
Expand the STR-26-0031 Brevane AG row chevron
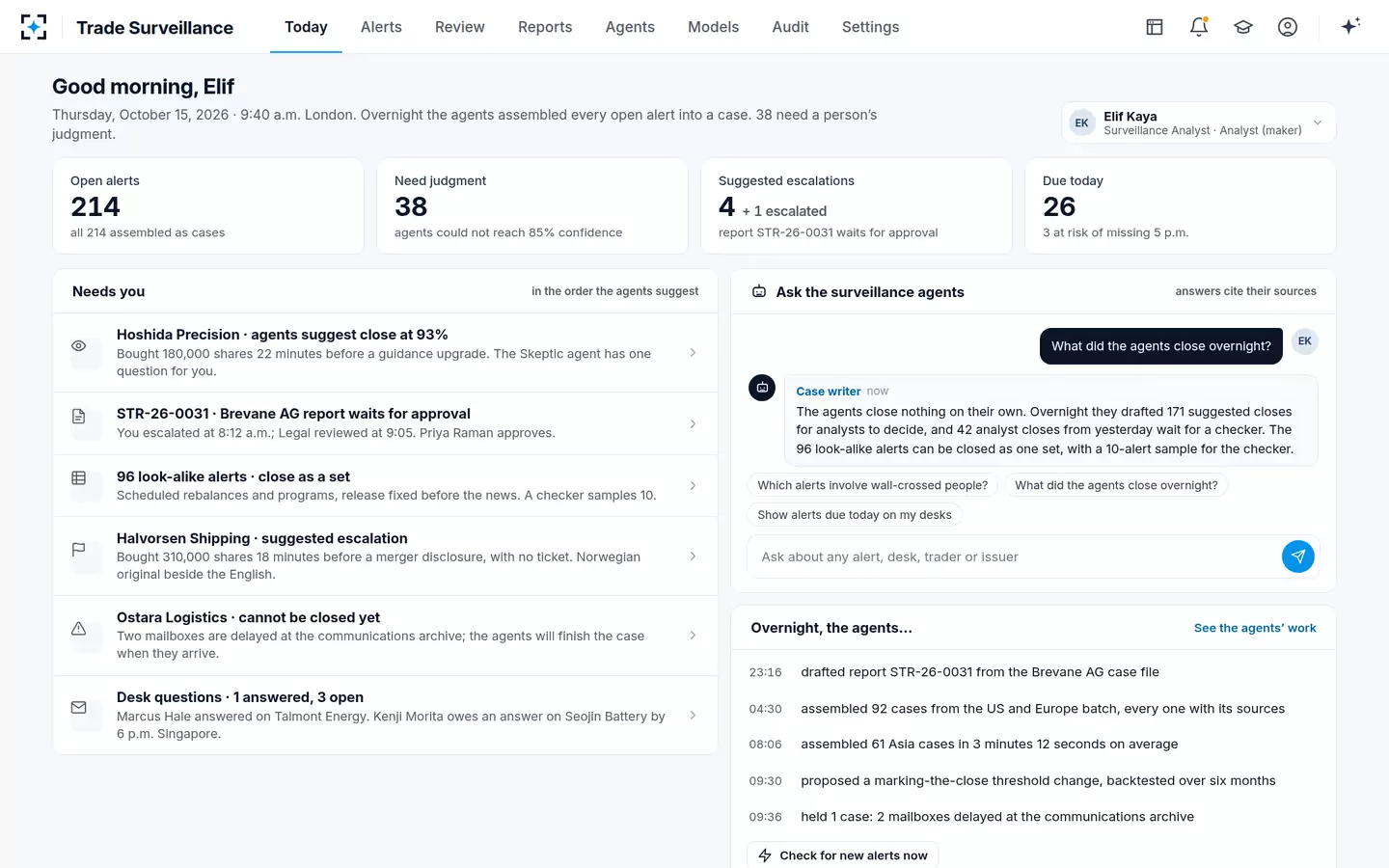tap(693, 423)
